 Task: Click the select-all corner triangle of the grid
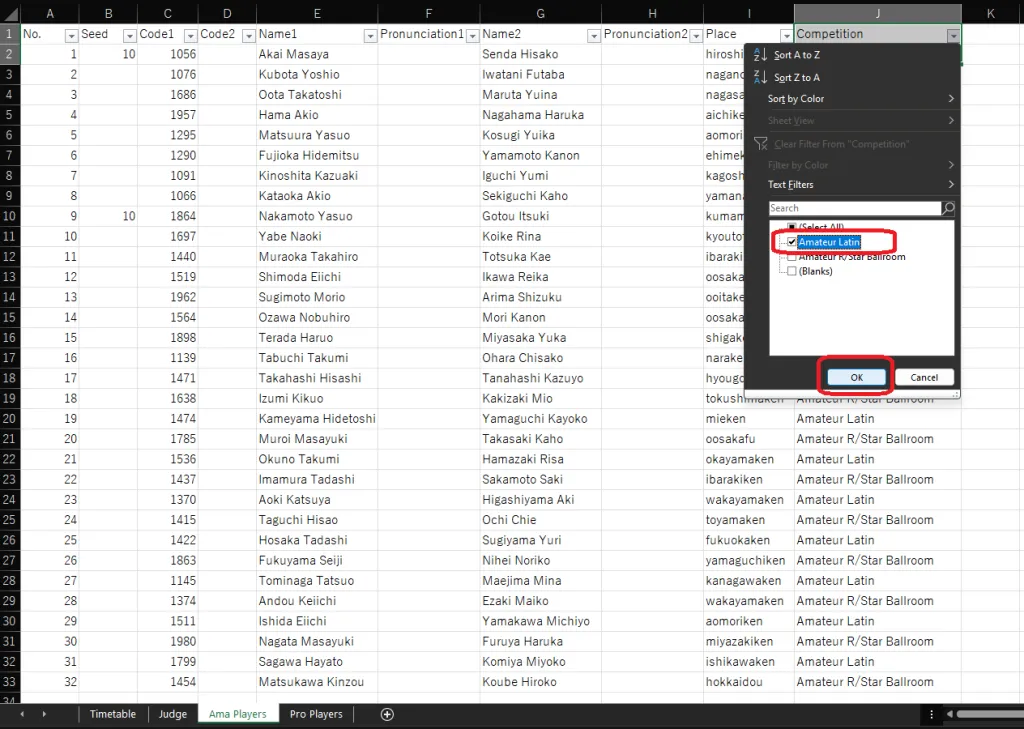coord(10,13)
